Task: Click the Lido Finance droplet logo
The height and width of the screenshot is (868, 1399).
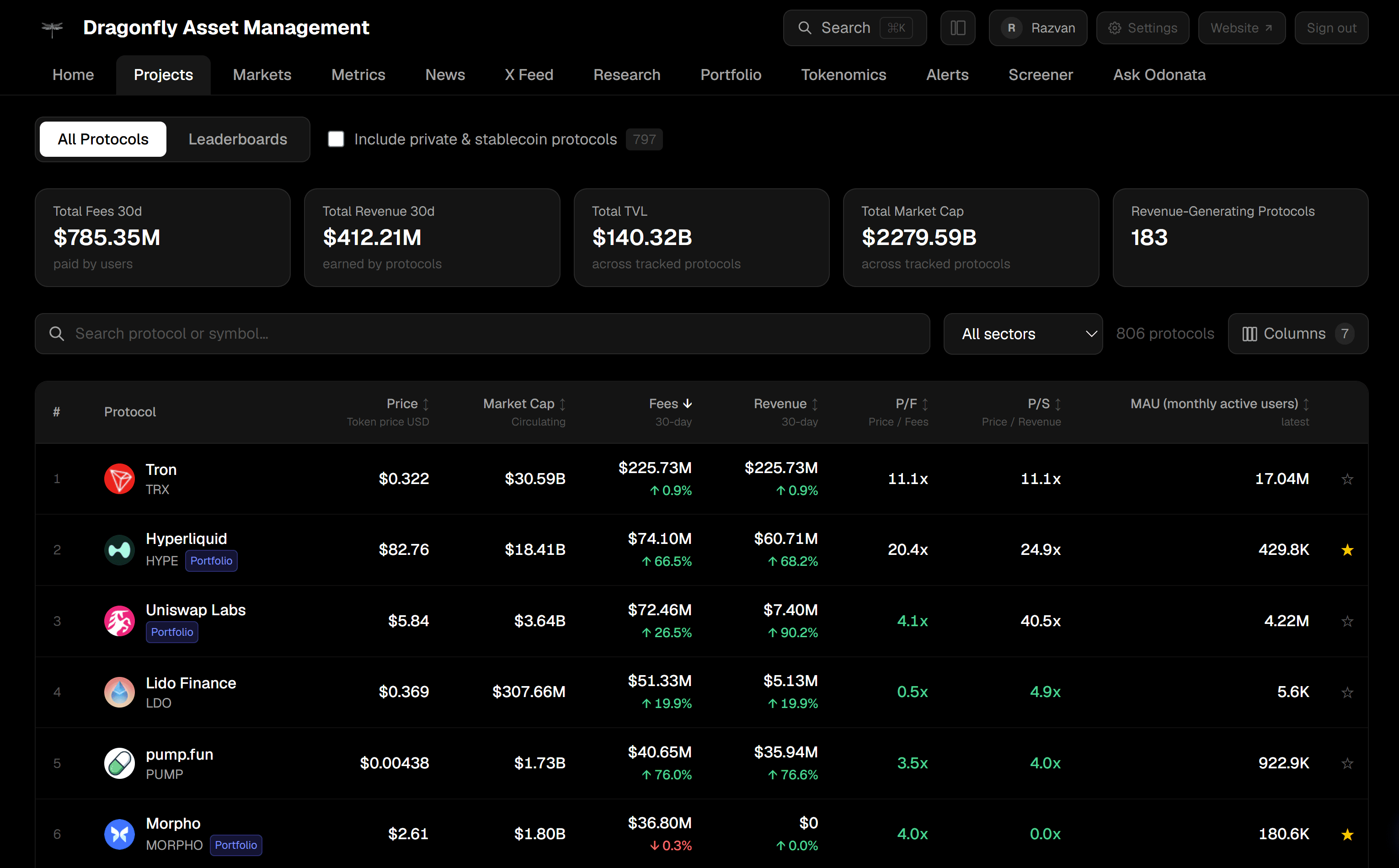Action: (x=119, y=692)
